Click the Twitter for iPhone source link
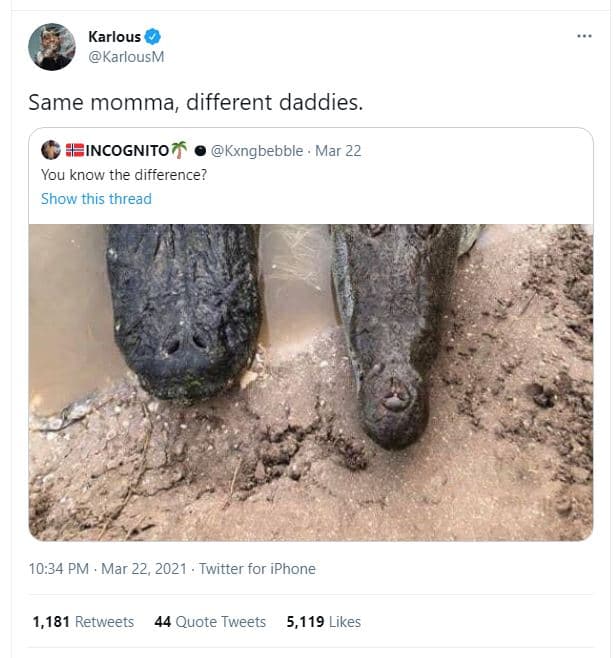Image resolution: width=616 pixels, height=658 pixels. point(257,569)
